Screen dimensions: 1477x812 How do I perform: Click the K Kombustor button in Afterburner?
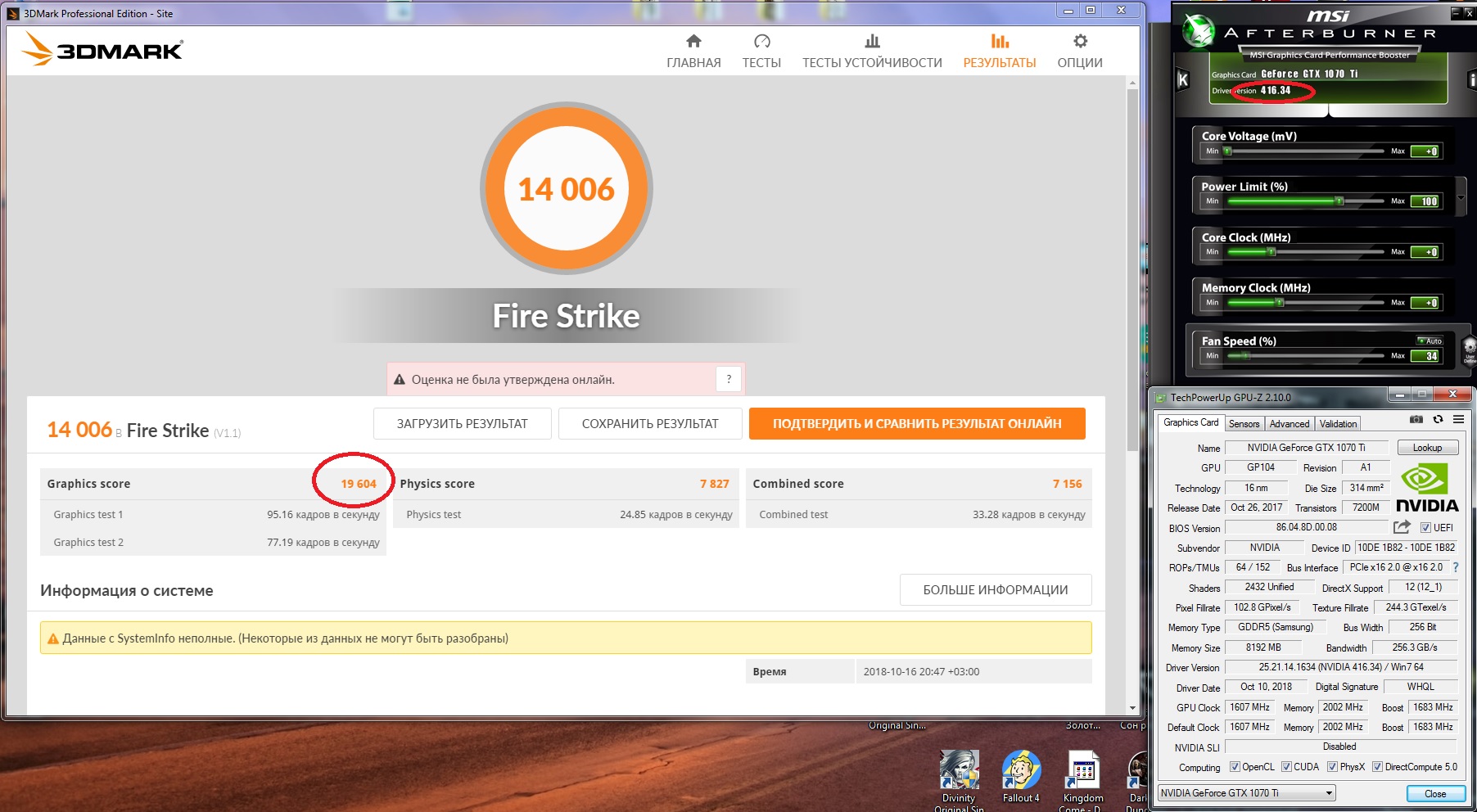pyautogui.click(x=1182, y=80)
